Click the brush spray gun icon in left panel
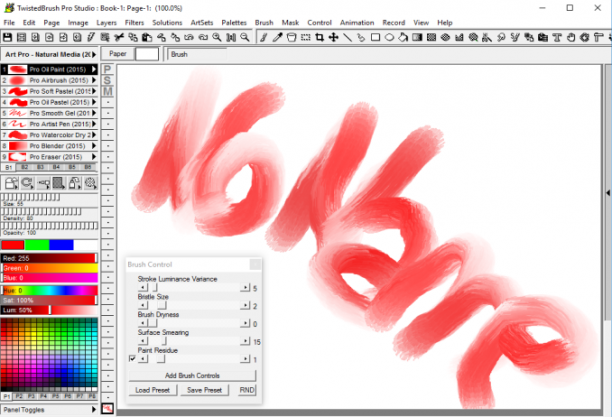This screenshot has height=417, width=612. coord(43,183)
